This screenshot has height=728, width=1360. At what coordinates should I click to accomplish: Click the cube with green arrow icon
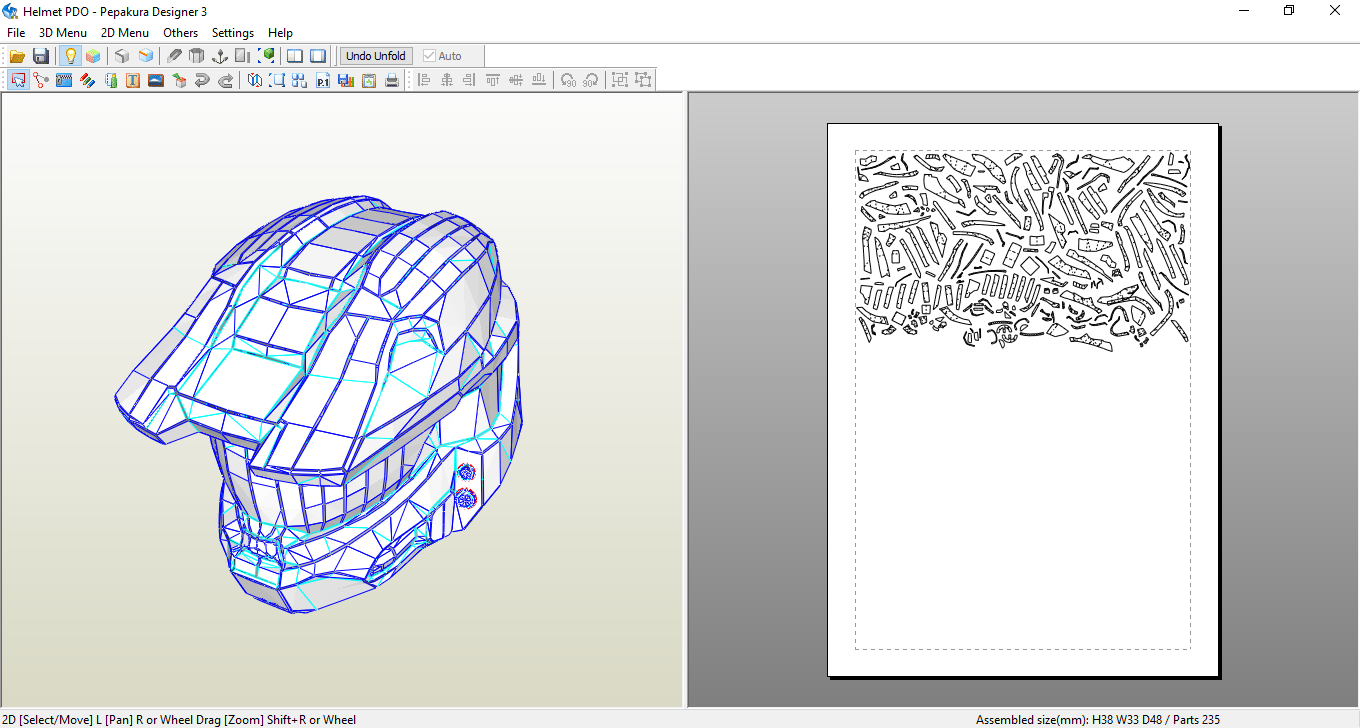(x=179, y=81)
